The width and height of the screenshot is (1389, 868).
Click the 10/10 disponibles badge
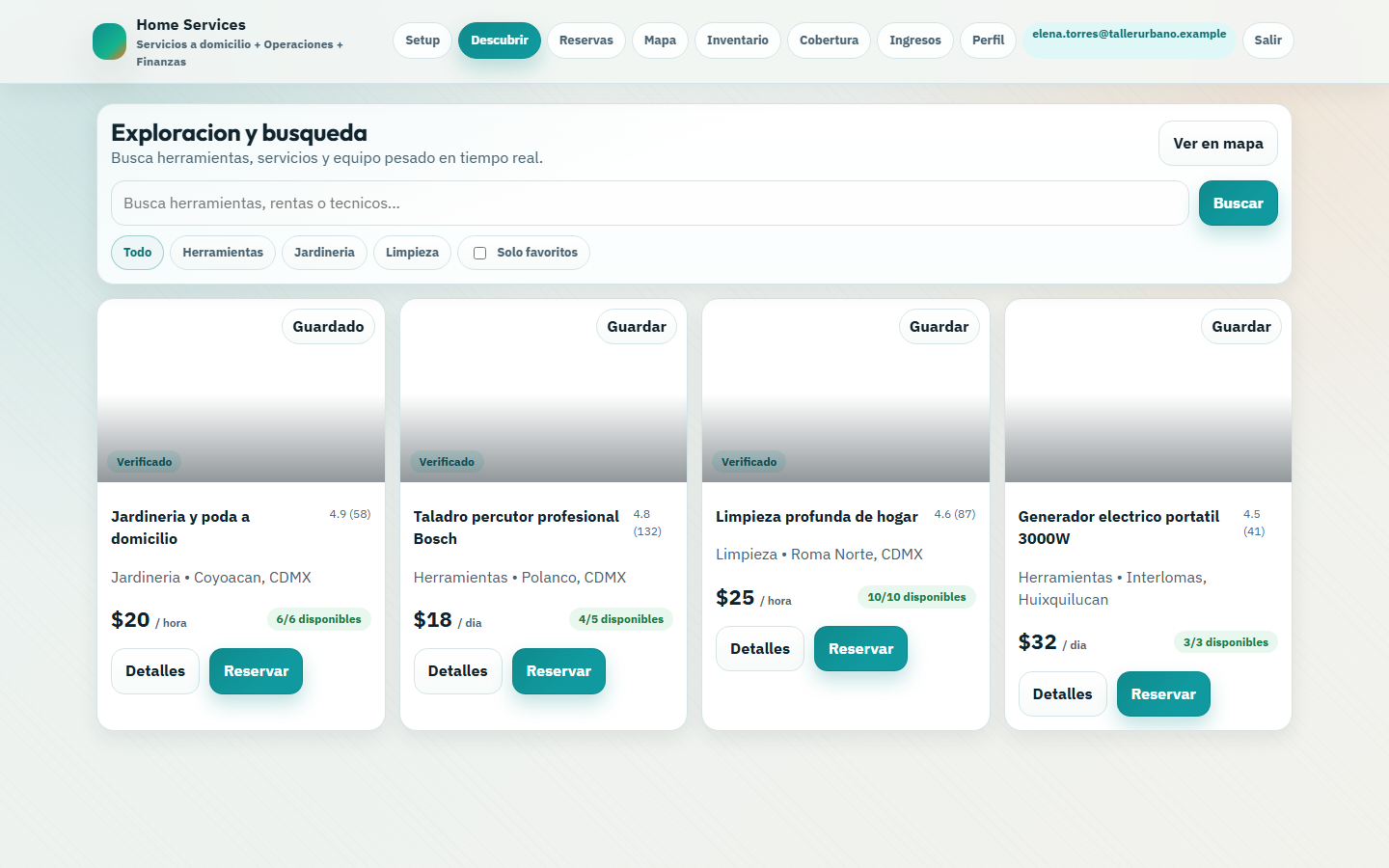(916, 597)
